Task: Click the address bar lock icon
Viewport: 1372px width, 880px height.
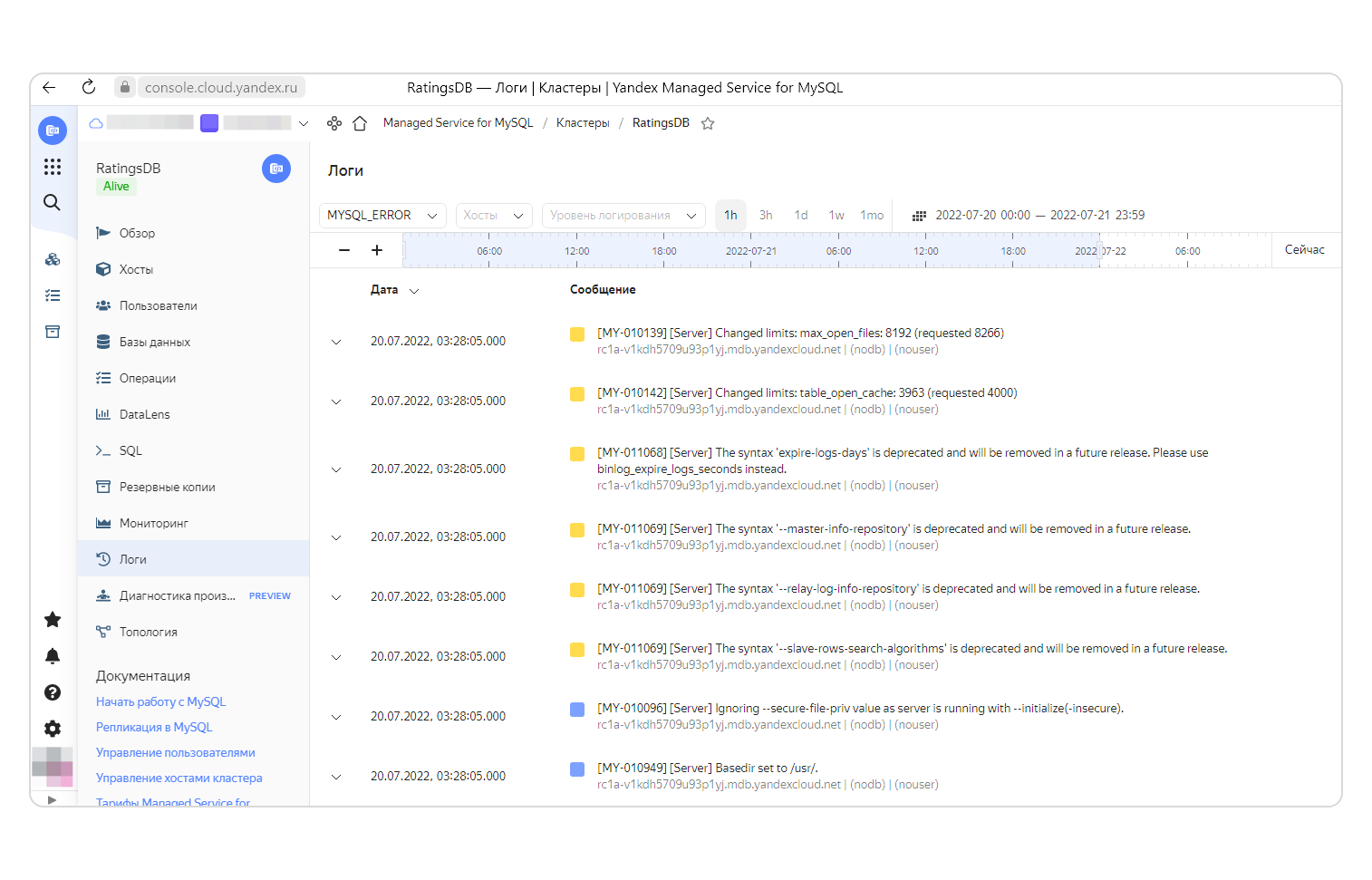Action: coord(125,87)
